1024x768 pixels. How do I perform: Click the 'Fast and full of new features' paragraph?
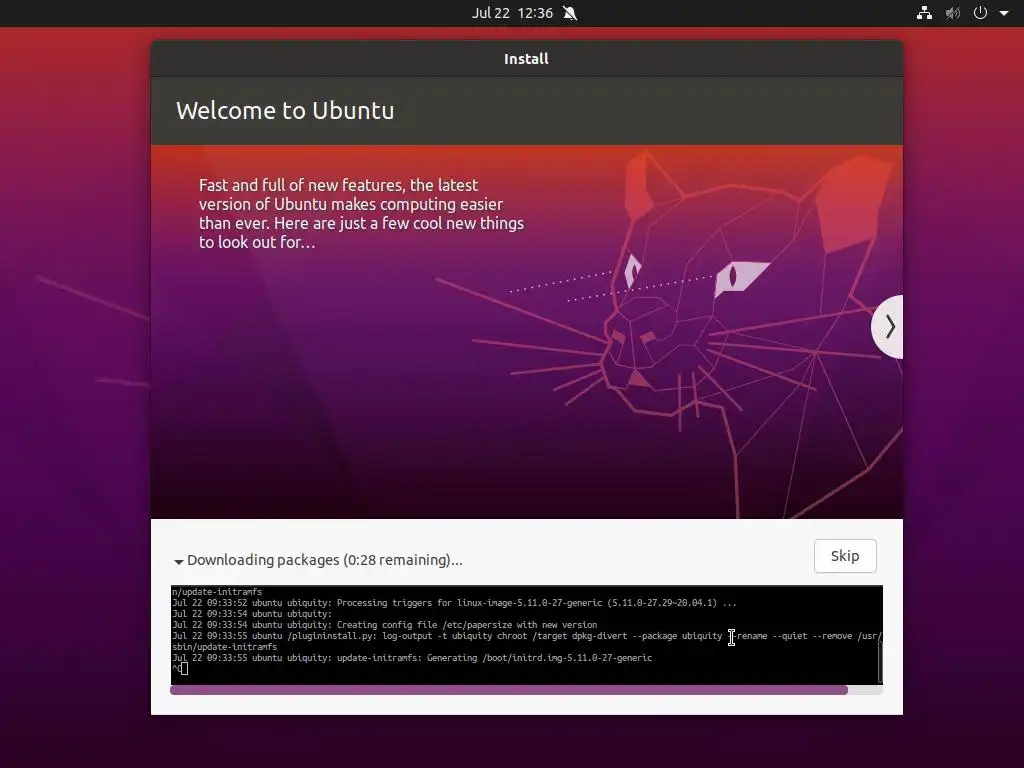point(361,214)
